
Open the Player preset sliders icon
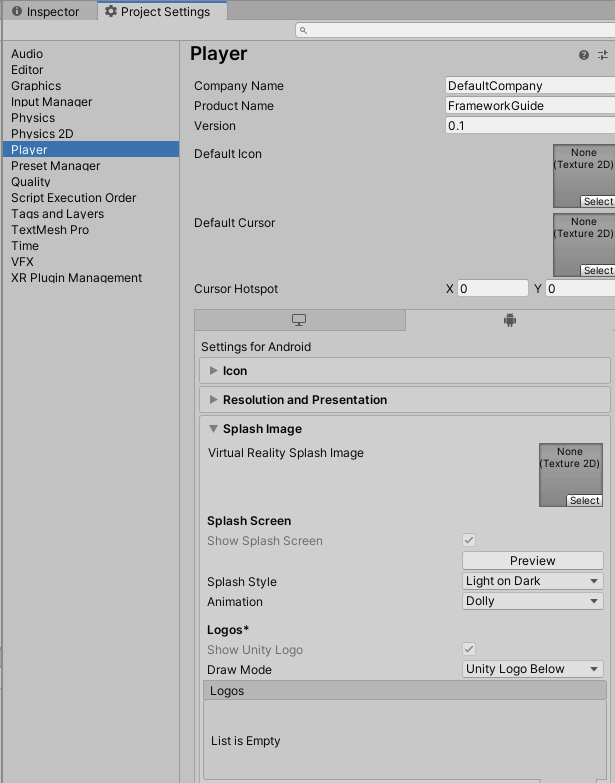tap(603, 55)
